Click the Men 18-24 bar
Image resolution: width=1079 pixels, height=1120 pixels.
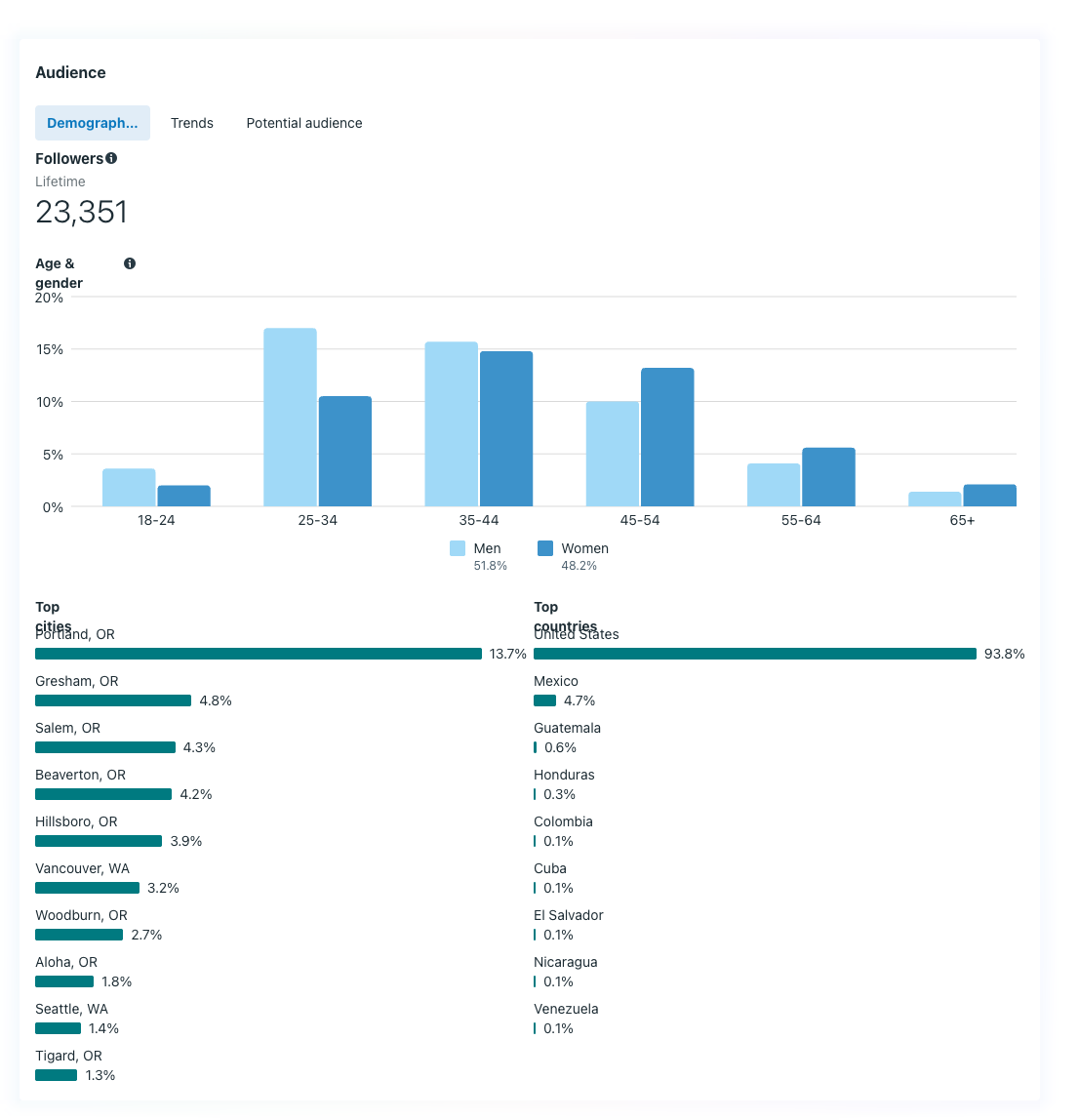tap(129, 488)
